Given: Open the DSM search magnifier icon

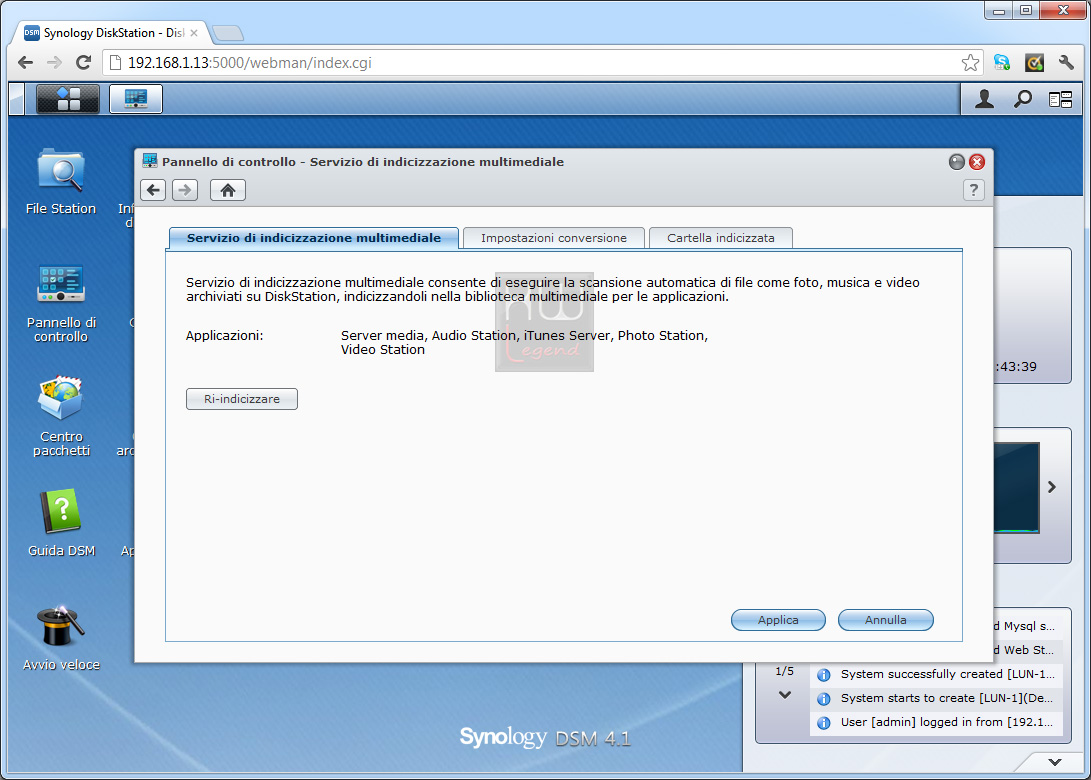Looking at the screenshot, I should click(1022, 100).
